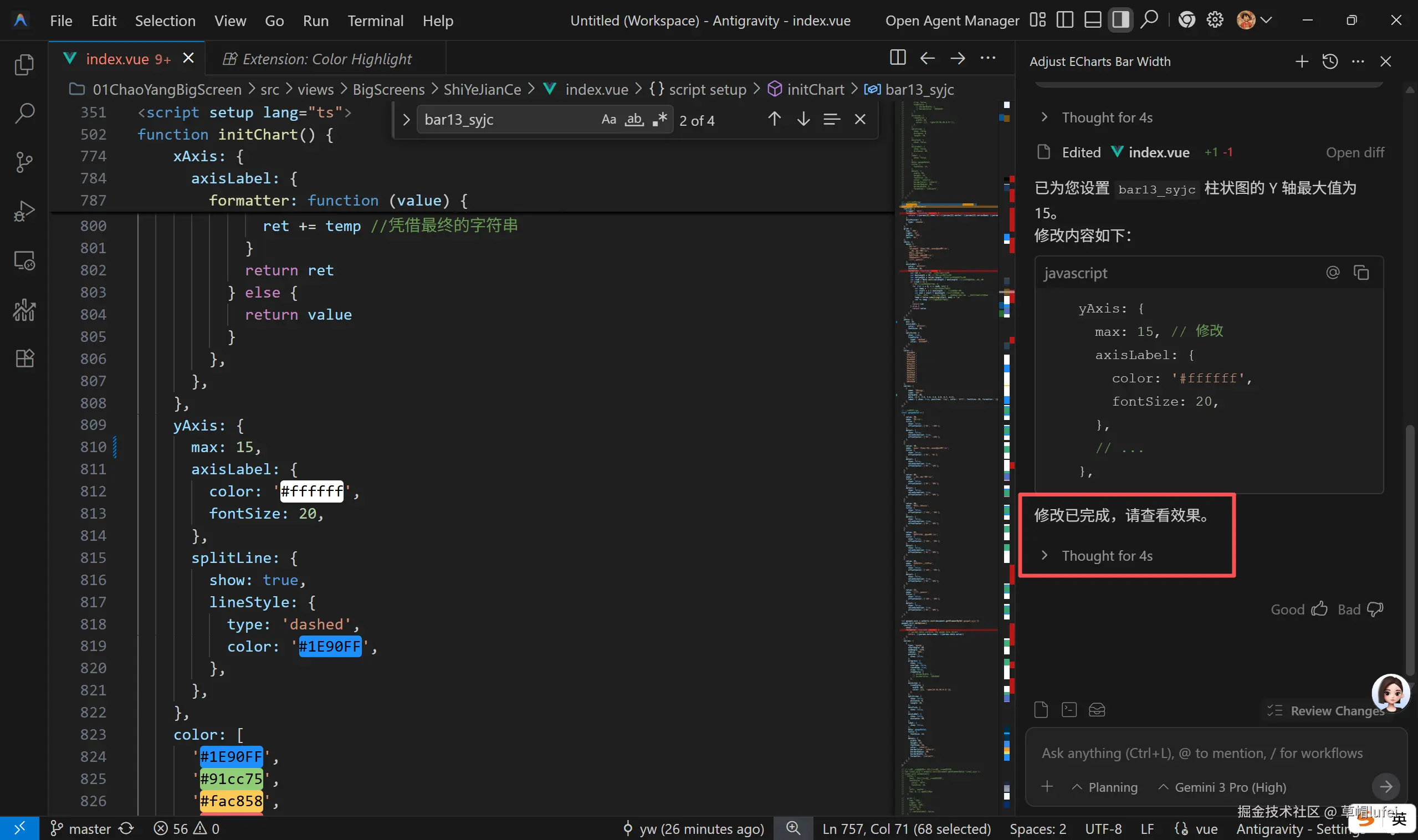The height and width of the screenshot is (840, 1418).
Task: Open the Run and Debug view
Action: click(x=24, y=211)
